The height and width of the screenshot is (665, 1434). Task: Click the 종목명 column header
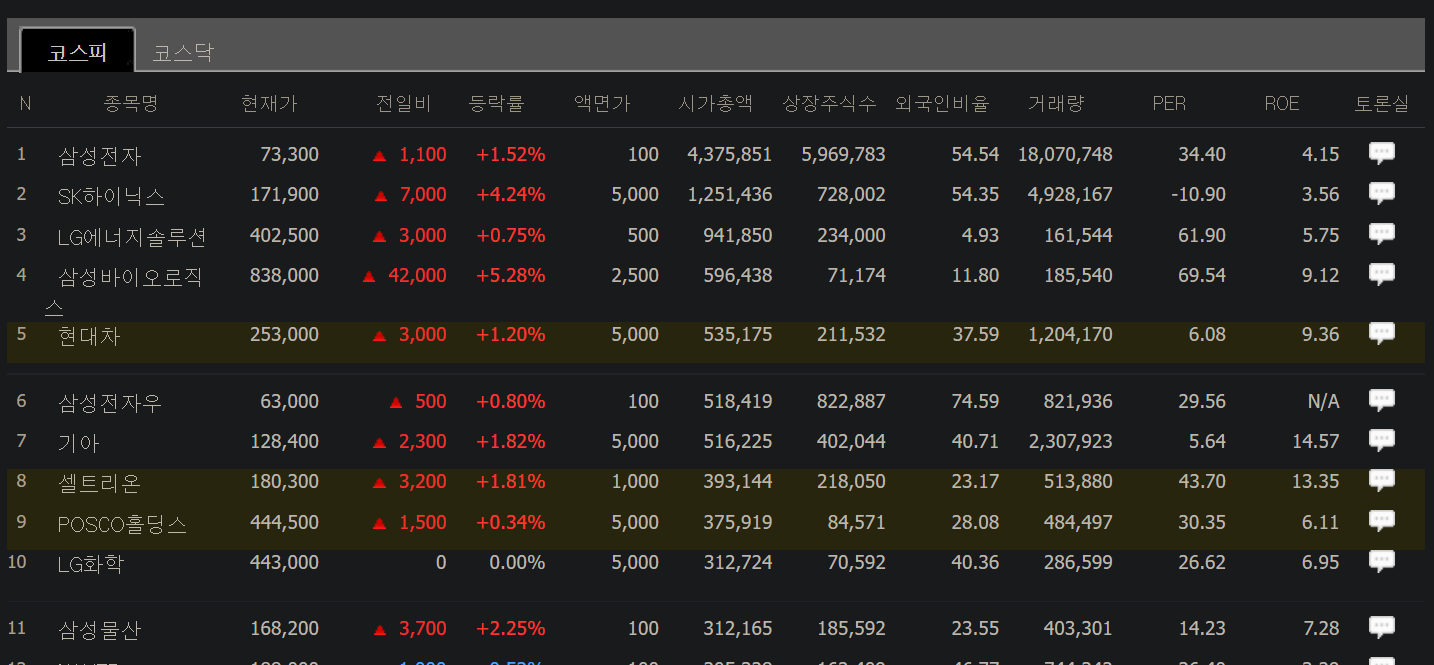point(131,103)
